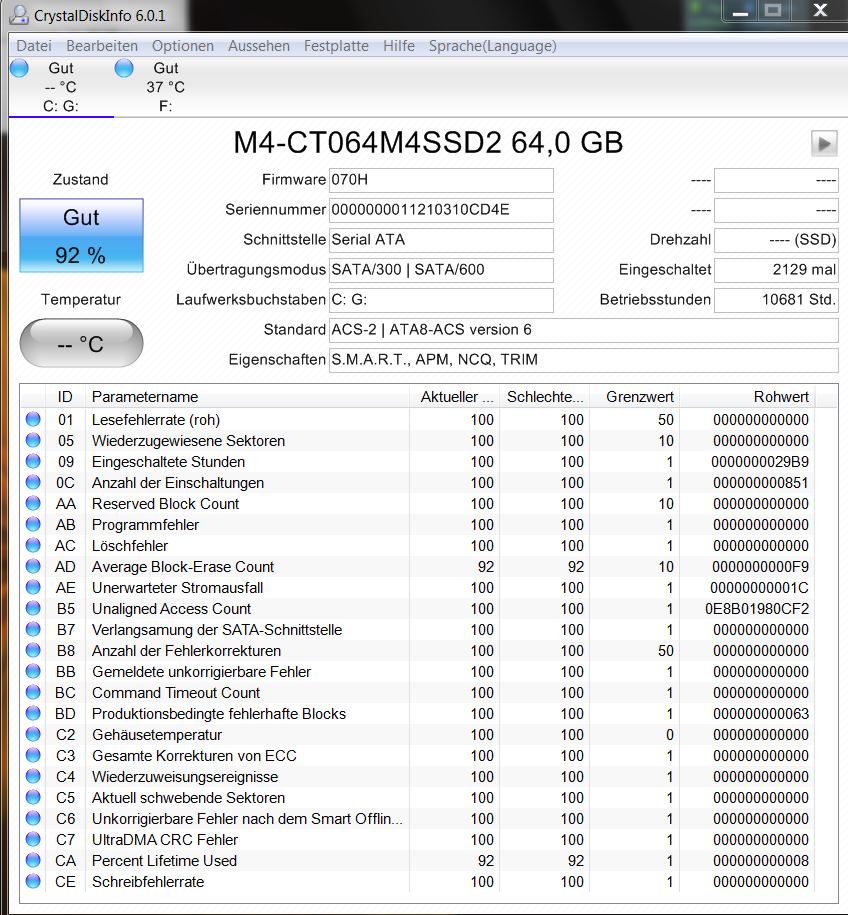Viewport: 848px width, 915px height.
Task: Click status icon of row B5 Unaligned Access Count
Action: click(x=33, y=608)
